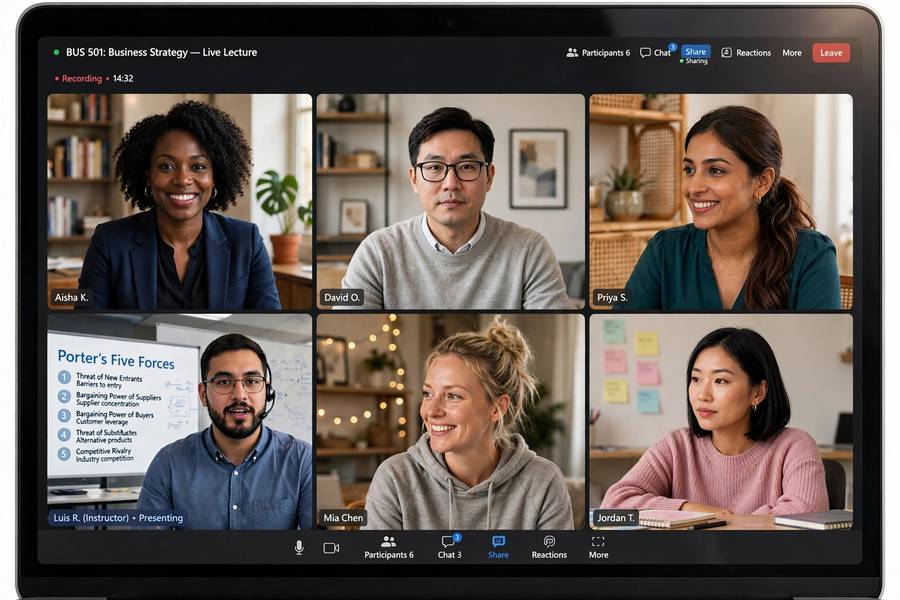Mute the microphone in bottom toolbar
The image size is (900, 600).
(x=299, y=547)
